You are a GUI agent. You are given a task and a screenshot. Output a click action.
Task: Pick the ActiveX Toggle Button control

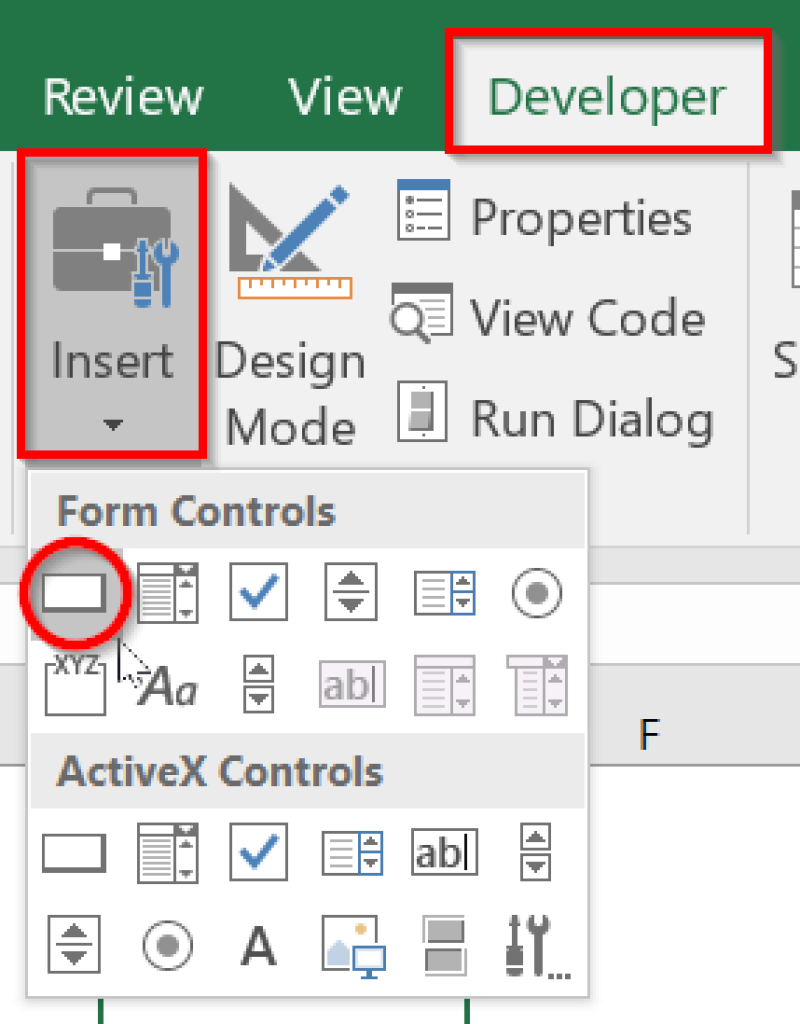tap(443, 944)
